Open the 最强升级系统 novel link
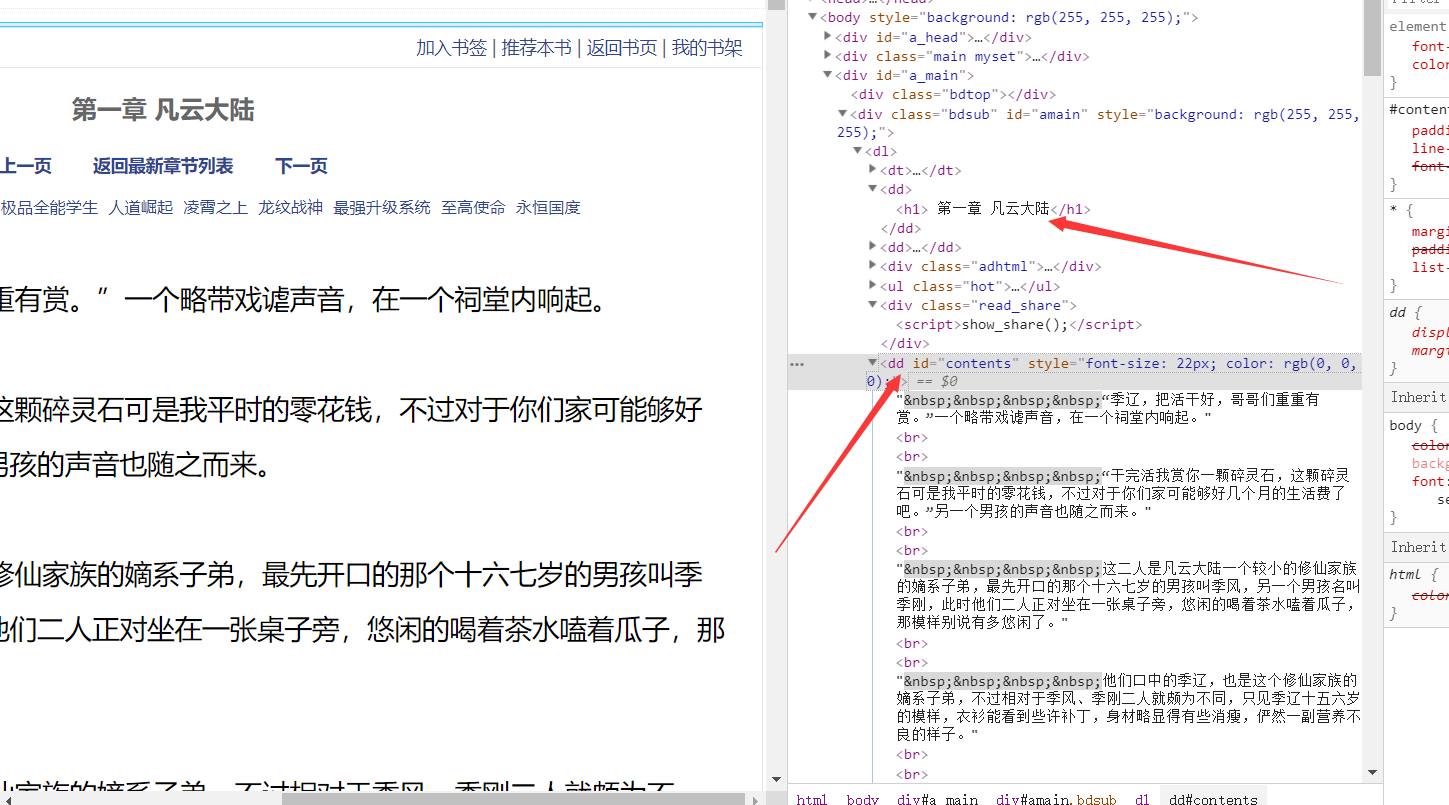The image size is (1449, 805). tap(382, 208)
